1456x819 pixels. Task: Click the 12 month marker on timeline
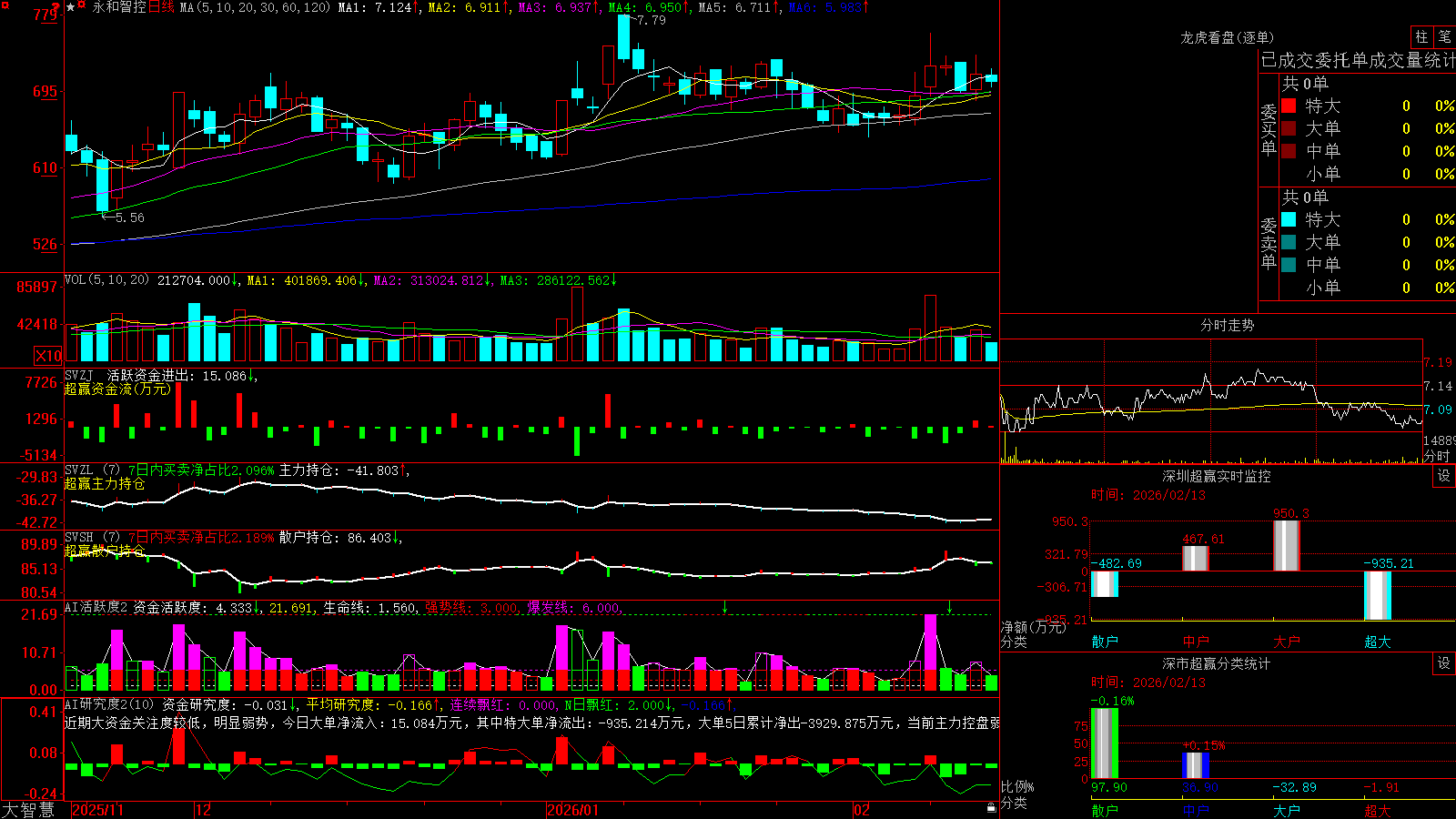203,810
